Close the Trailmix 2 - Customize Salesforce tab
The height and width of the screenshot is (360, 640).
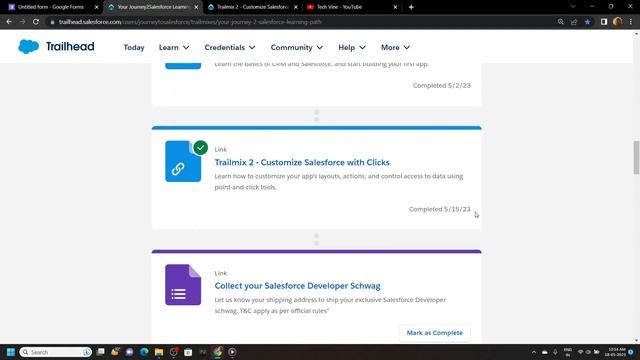[296, 7]
